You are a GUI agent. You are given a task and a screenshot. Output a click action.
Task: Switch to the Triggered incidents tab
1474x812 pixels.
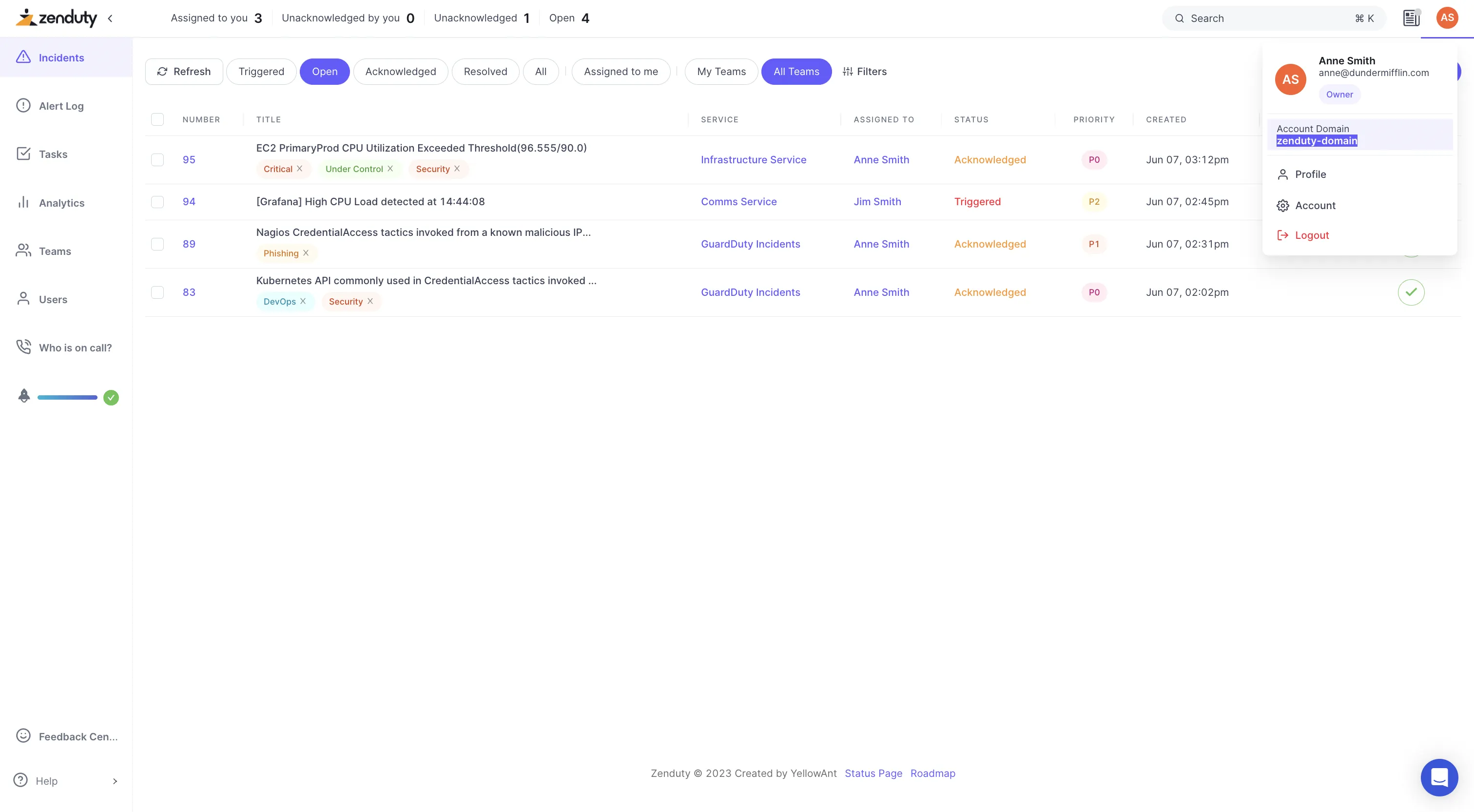point(261,72)
